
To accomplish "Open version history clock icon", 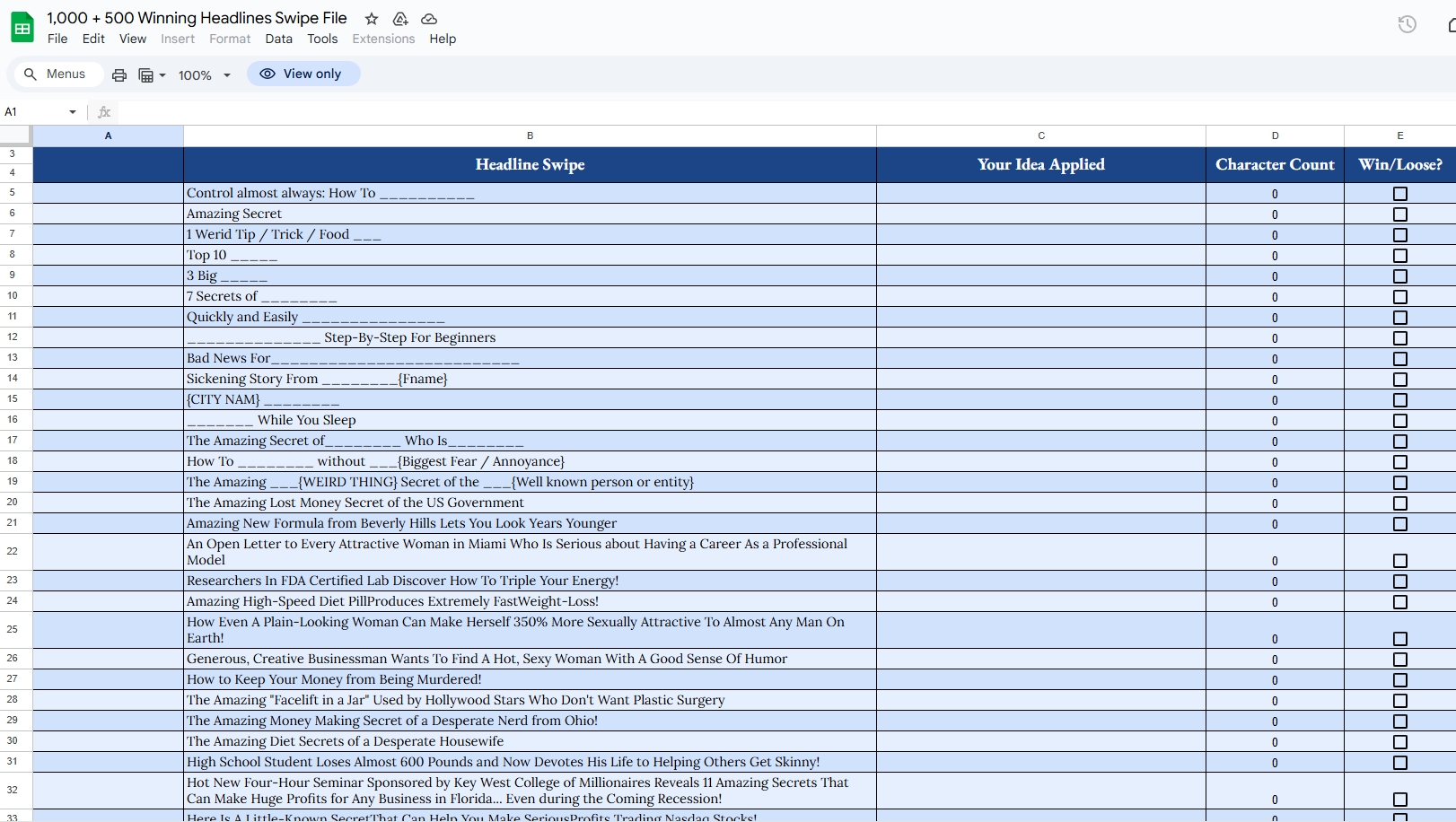I will point(1407,24).
